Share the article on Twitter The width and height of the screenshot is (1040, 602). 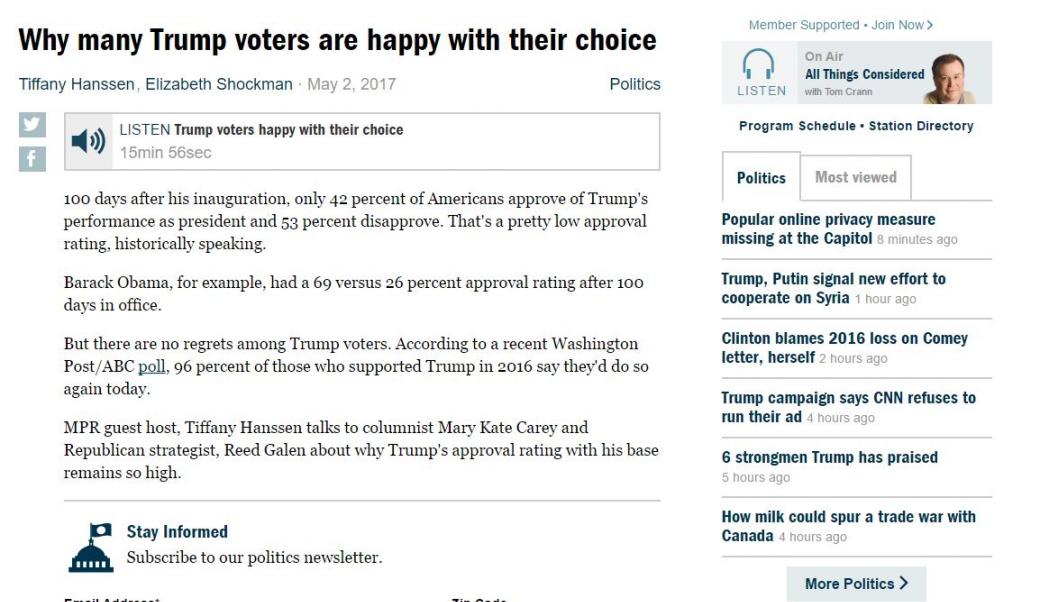click(x=32, y=123)
